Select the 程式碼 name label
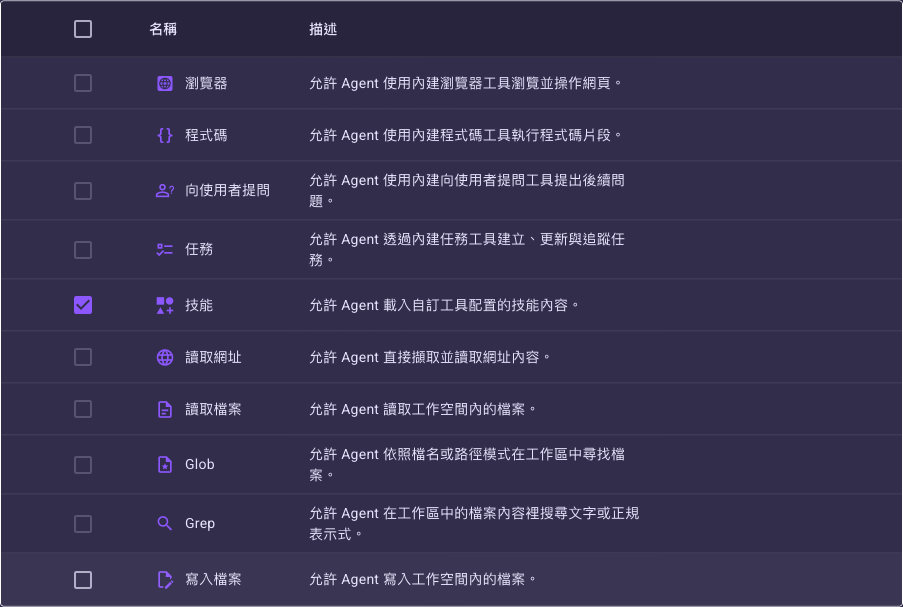903x607 pixels. click(206, 135)
